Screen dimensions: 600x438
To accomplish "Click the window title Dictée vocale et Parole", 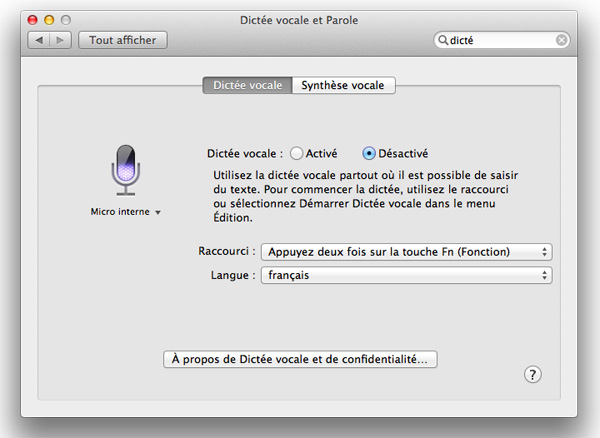I will (300, 19).
